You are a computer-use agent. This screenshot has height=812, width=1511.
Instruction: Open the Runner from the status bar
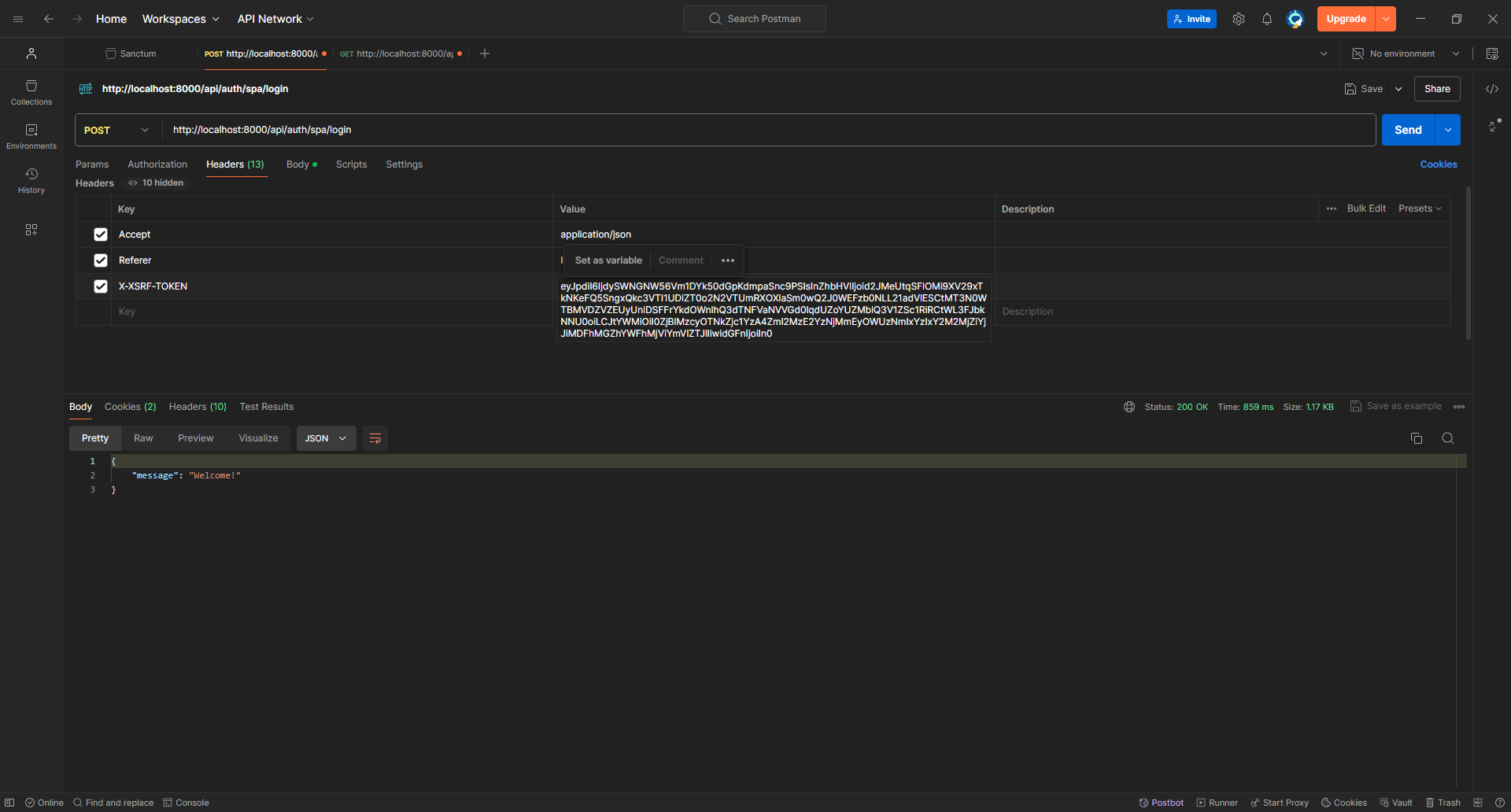click(x=1217, y=803)
